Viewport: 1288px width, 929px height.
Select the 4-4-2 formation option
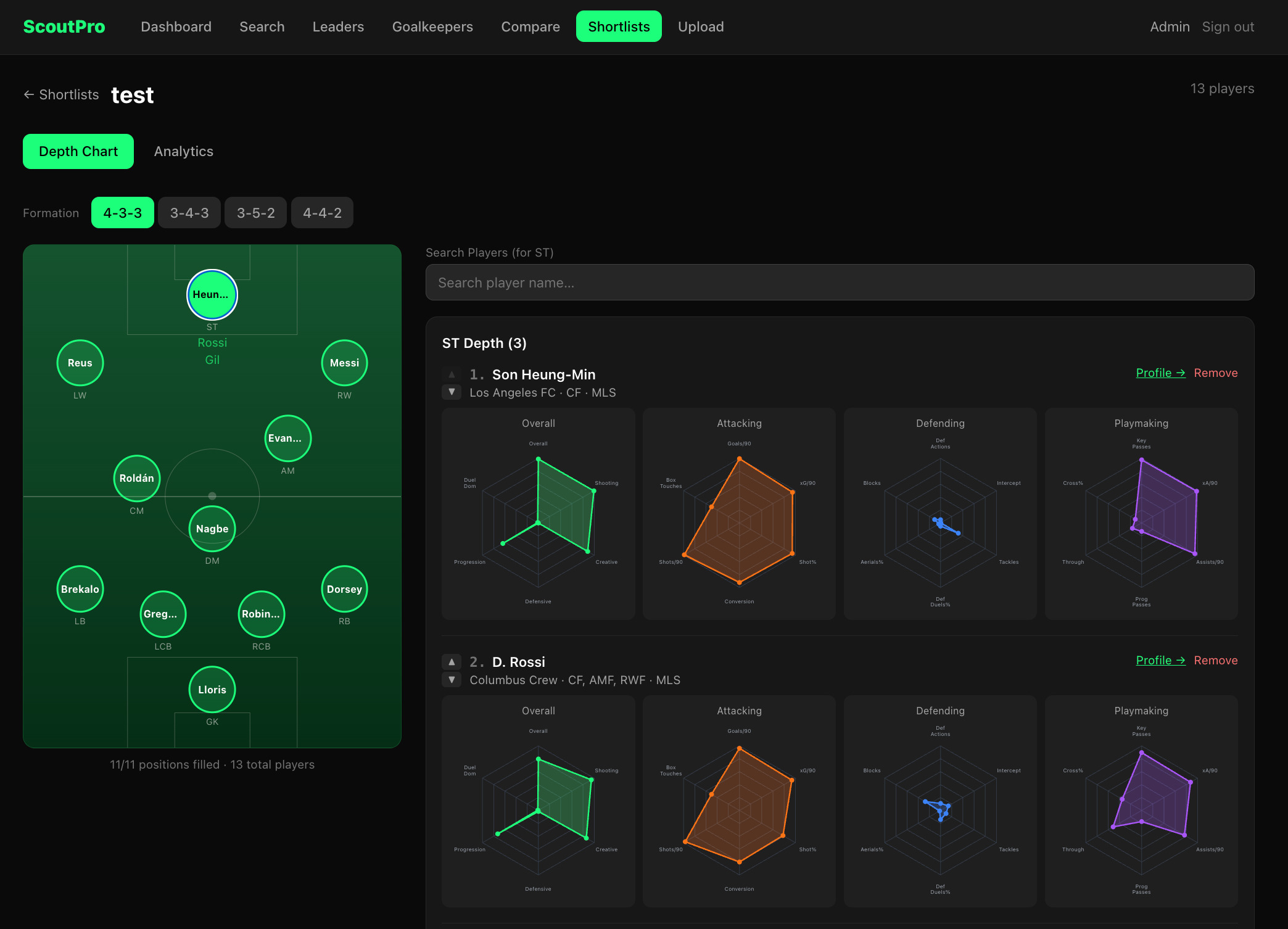[x=322, y=212]
